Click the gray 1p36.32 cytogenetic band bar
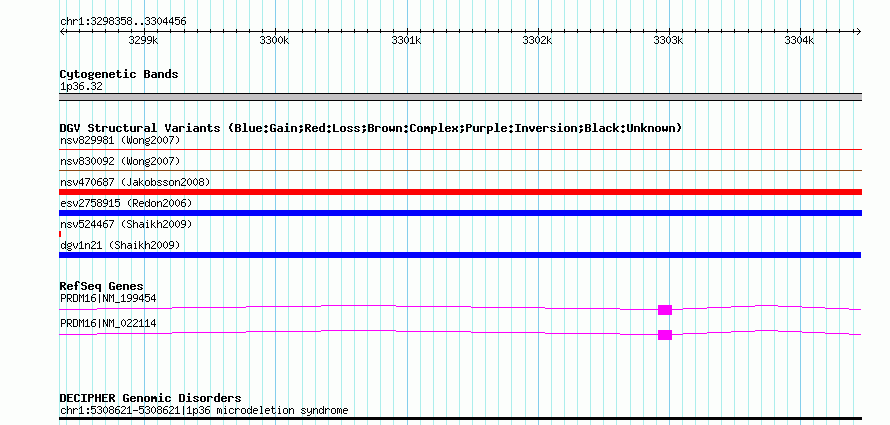Image resolution: width=890 pixels, height=425 pixels. tap(460, 97)
